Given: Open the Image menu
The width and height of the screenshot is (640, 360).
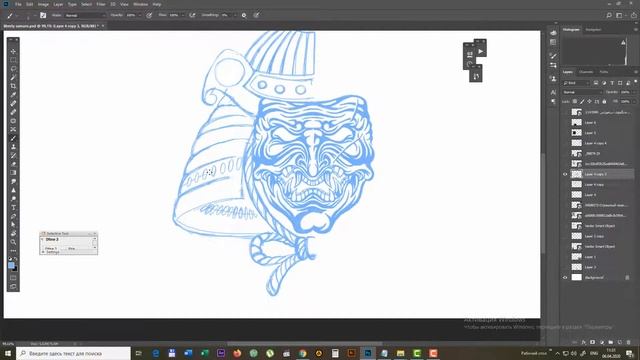Looking at the screenshot, I should point(43,4).
